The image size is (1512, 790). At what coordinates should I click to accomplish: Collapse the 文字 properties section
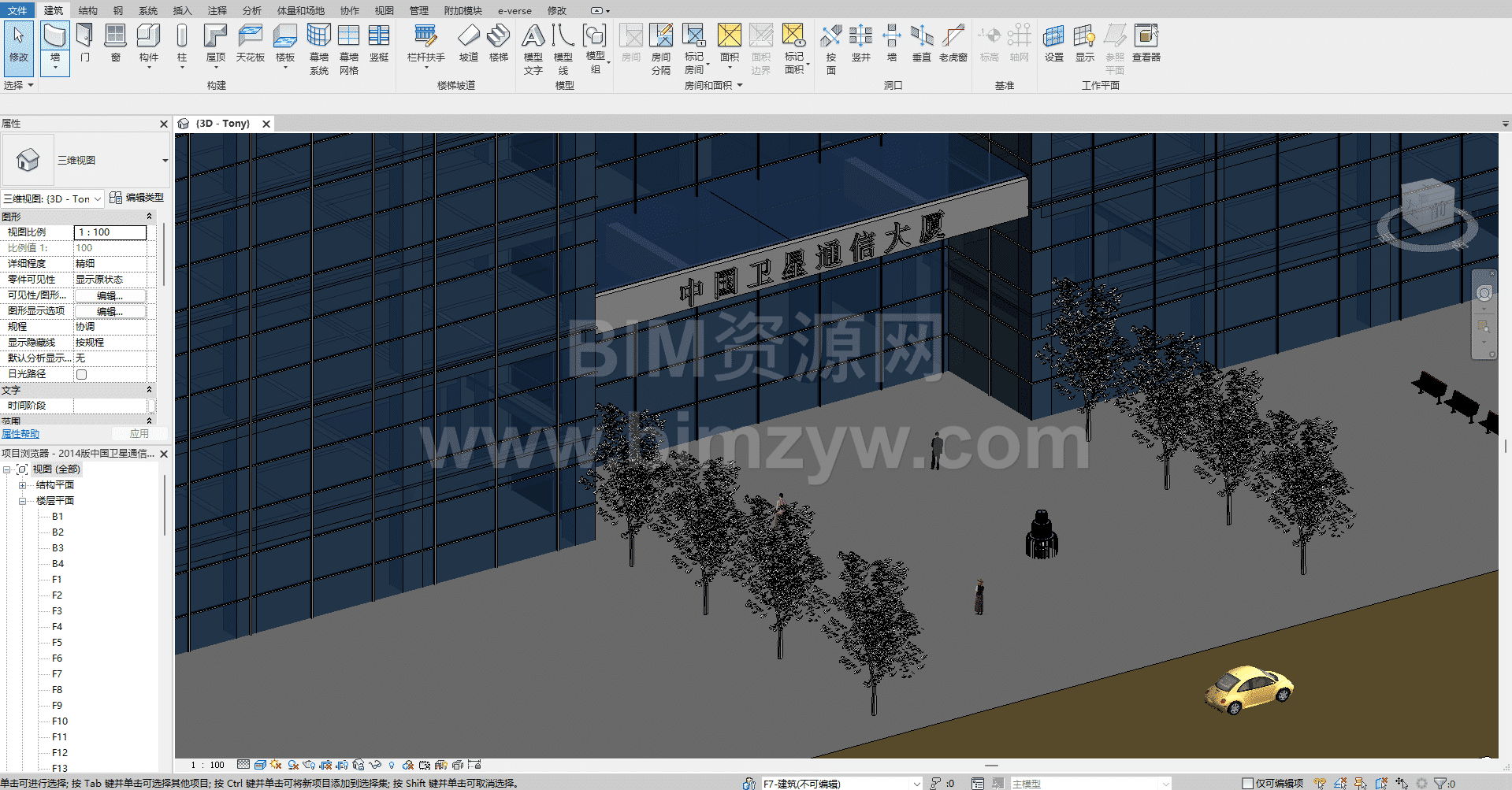[149, 390]
